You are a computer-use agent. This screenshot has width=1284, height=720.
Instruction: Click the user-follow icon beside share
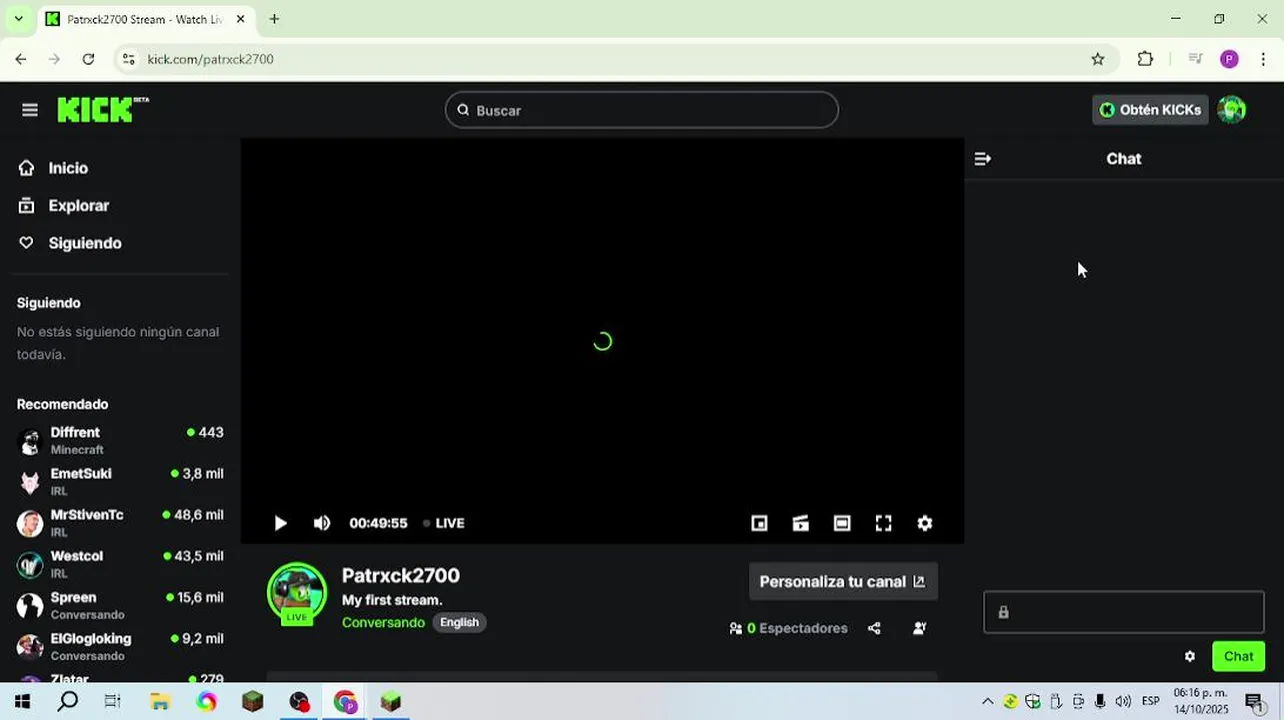coord(919,628)
